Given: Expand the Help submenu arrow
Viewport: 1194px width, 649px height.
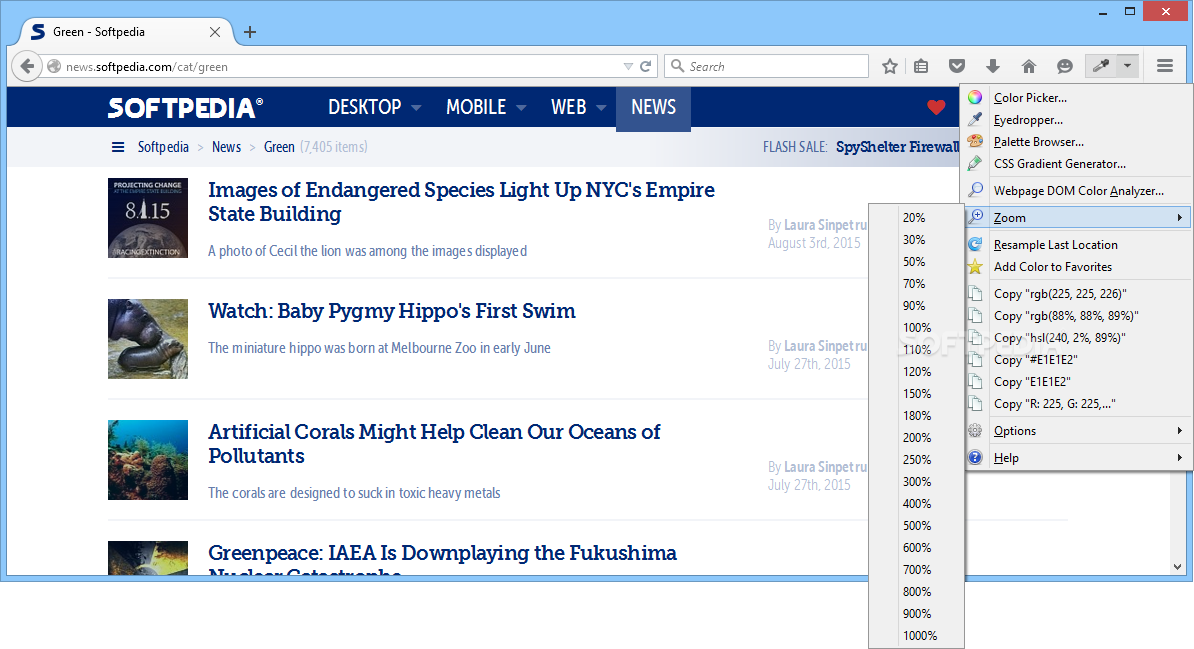Looking at the screenshot, I should coord(1179,458).
